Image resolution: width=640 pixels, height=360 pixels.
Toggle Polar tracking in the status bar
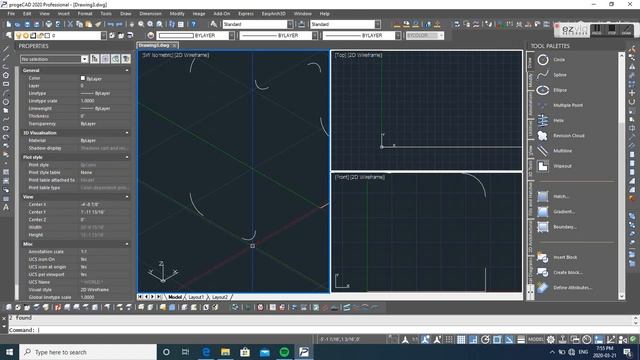click(x=485, y=340)
